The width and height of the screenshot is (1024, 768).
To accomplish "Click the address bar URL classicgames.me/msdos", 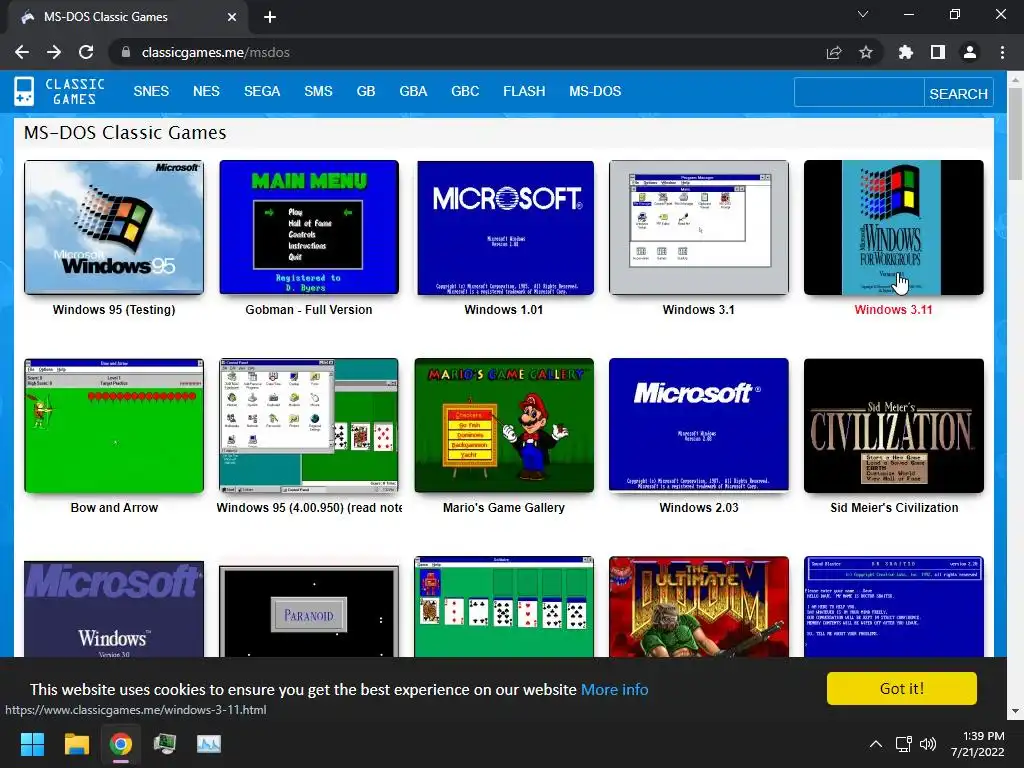I will click(216, 52).
